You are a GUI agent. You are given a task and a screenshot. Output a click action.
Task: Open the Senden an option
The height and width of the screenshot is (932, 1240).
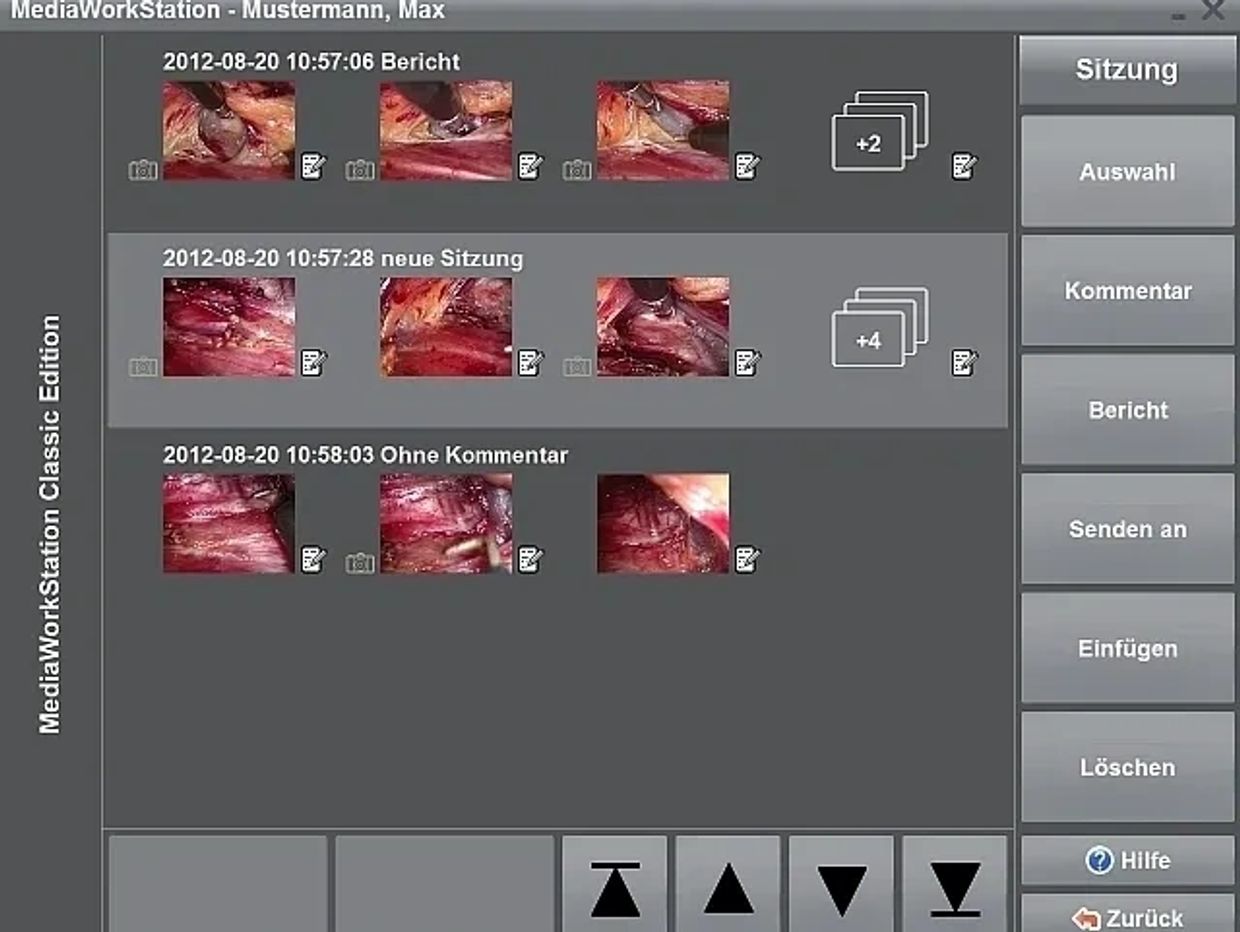1127,529
